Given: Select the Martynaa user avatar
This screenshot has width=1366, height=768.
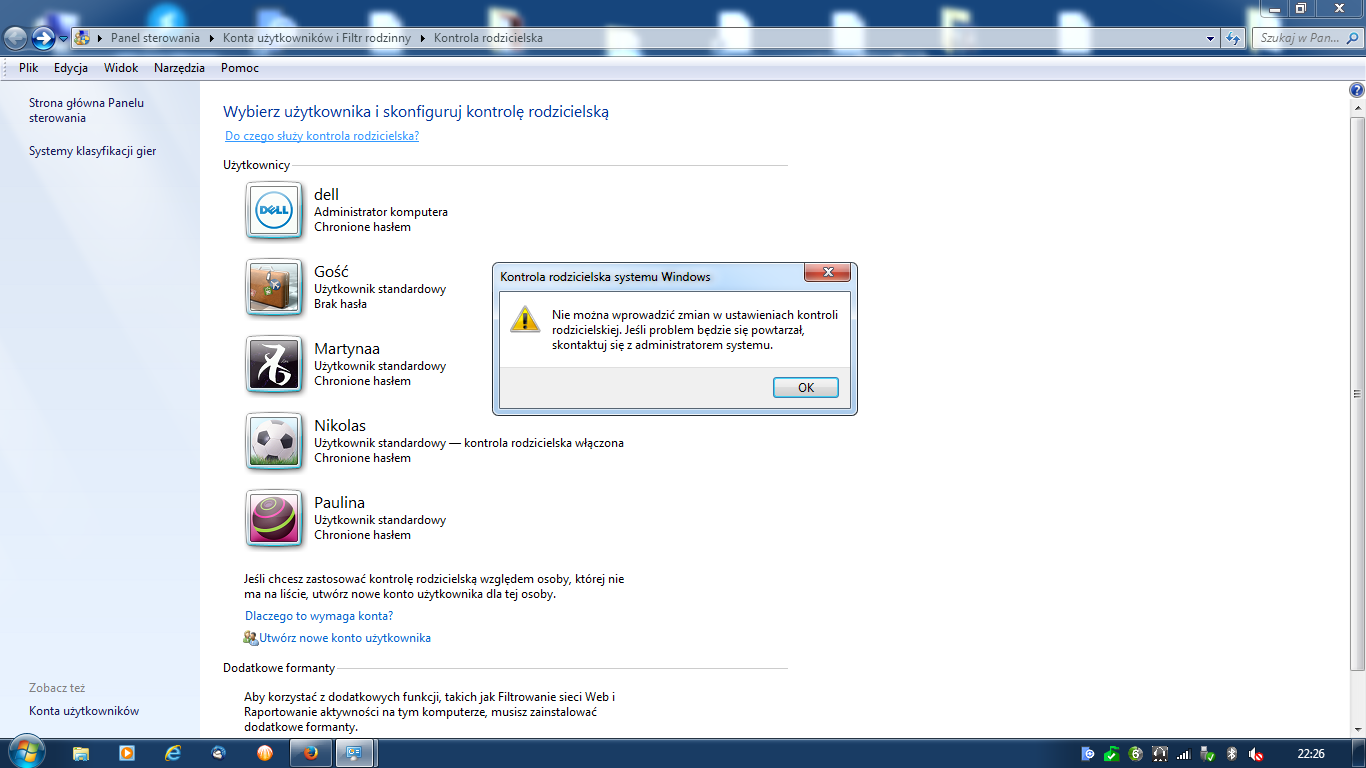Looking at the screenshot, I should coord(274,364).
